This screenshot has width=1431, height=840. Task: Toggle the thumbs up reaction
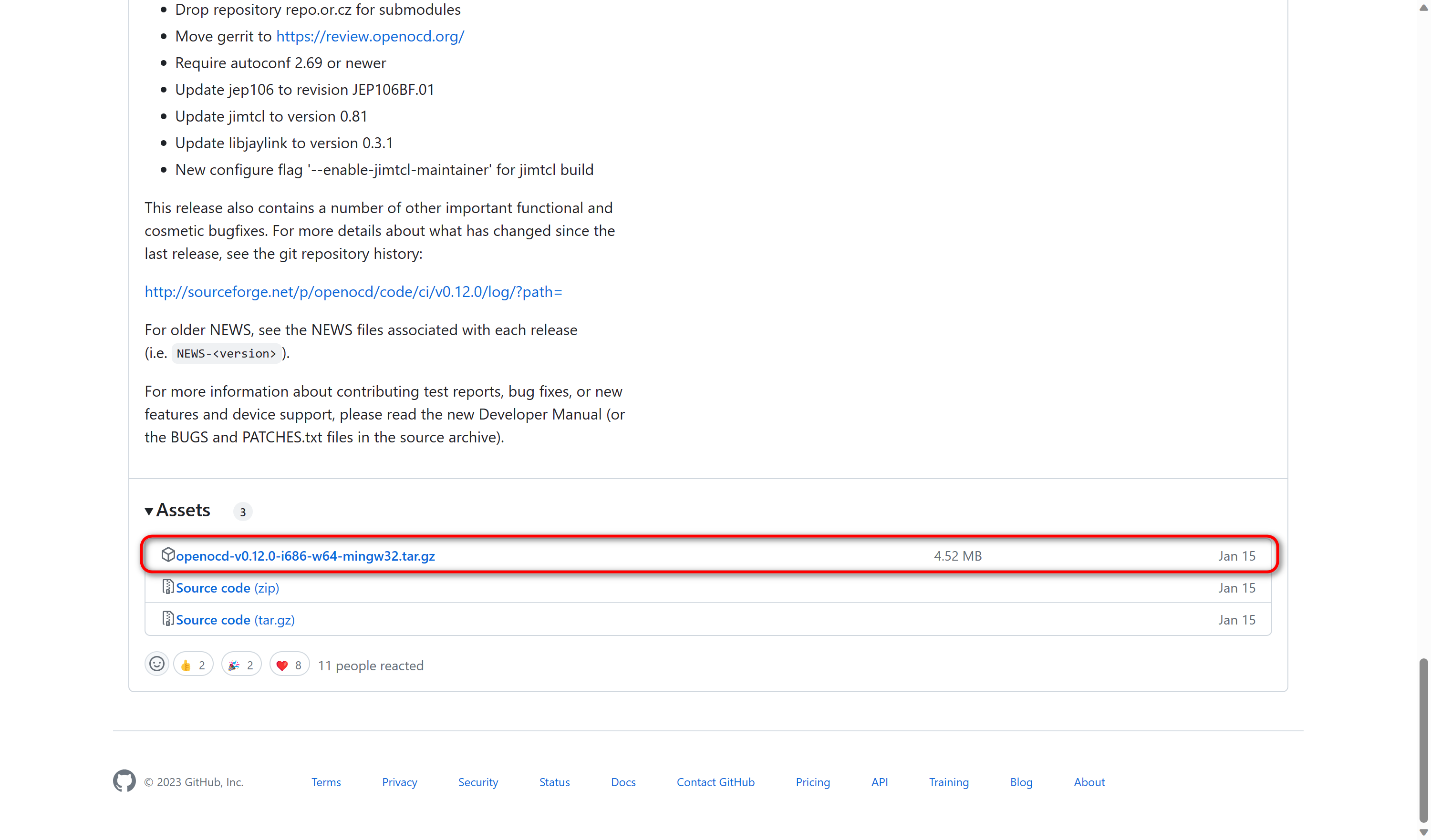coord(193,665)
